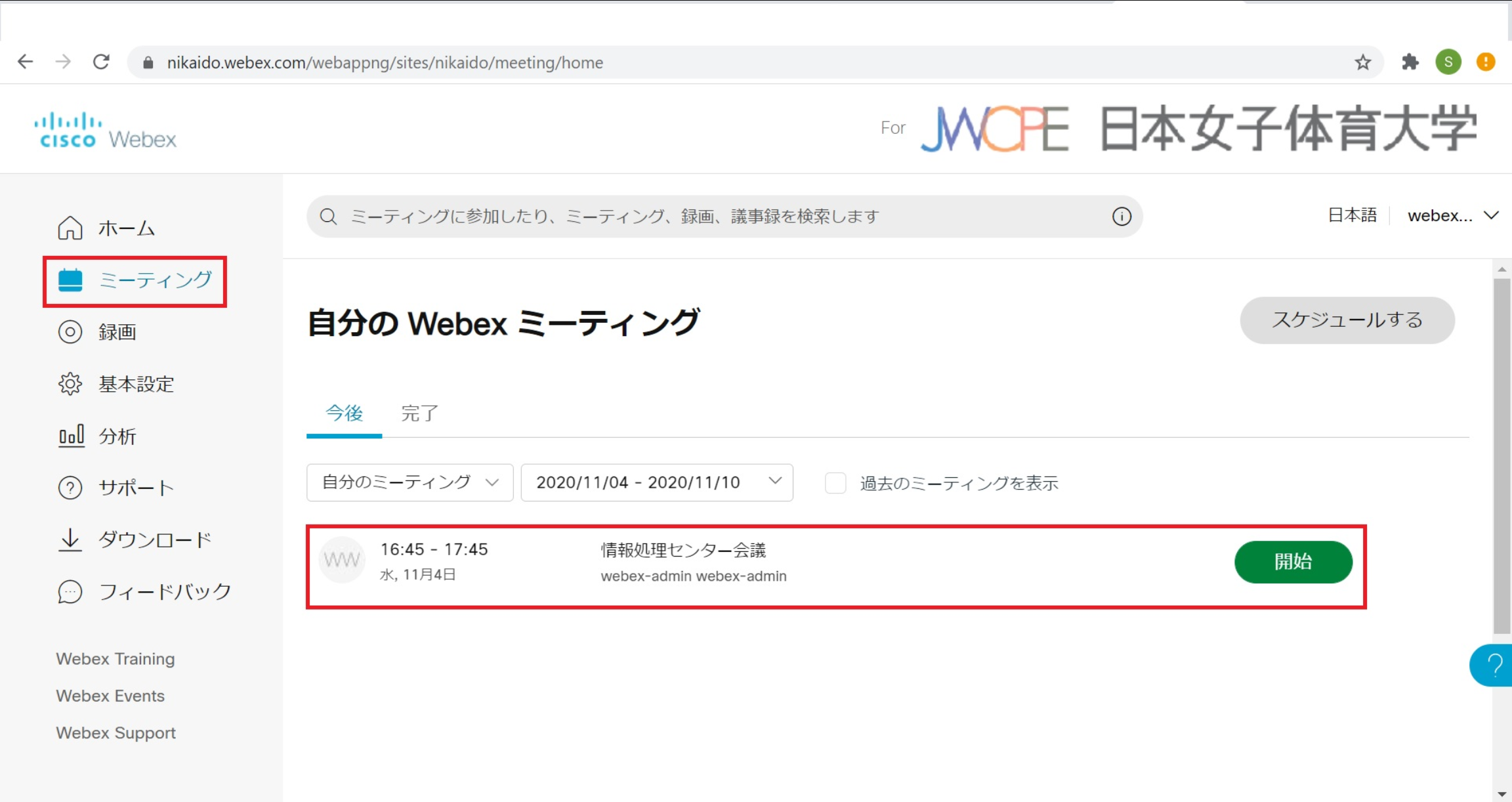
Task: Select ミーティング in the sidebar
Action: tap(156, 280)
